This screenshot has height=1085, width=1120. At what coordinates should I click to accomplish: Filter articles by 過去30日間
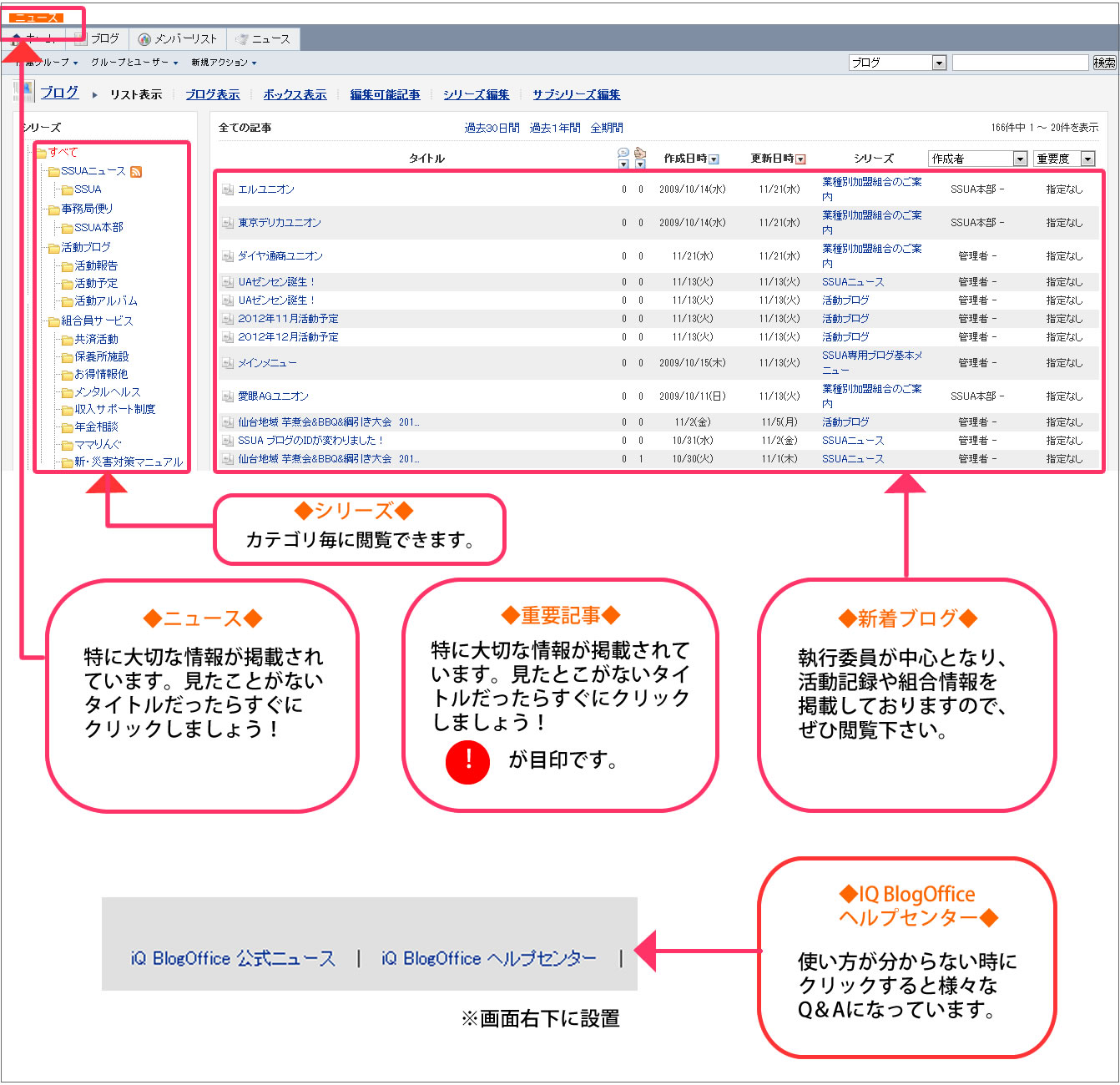tap(492, 129)
